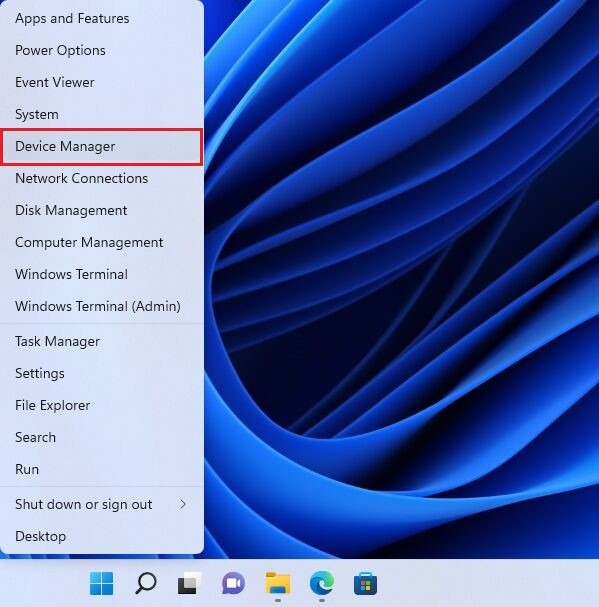Open the Run dialog entry
This screenshot has height=607, width=599.
click(101, 469)
